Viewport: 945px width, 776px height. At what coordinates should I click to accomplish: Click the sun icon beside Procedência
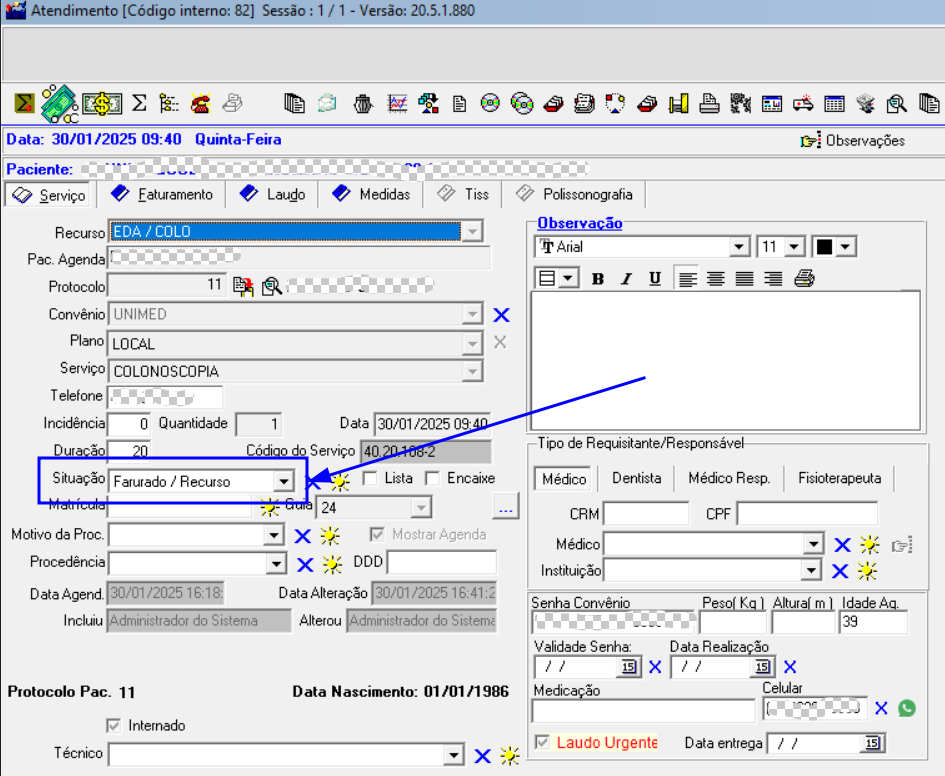coord(332,564)
